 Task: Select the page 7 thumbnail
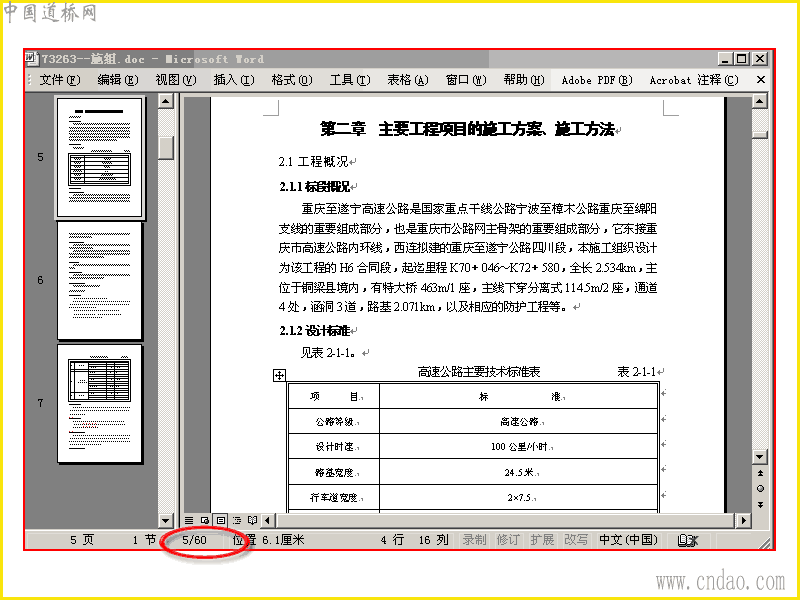point(99,404)
